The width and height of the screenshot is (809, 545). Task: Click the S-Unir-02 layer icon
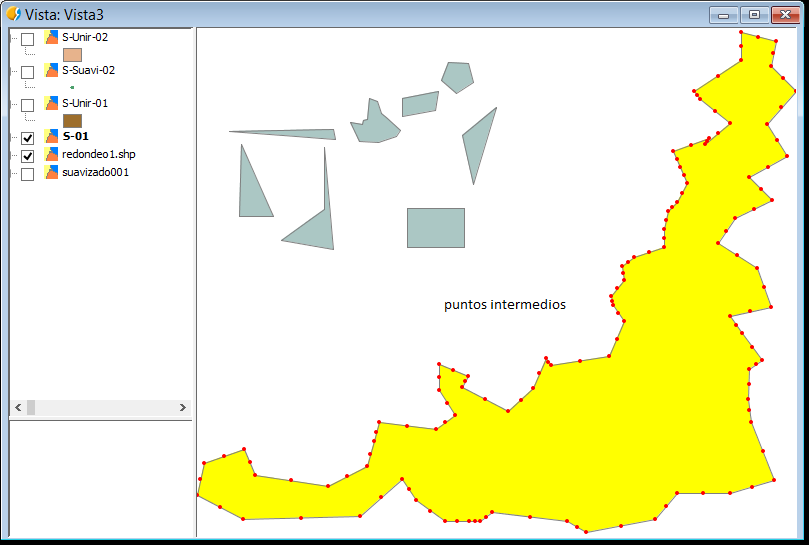click(x=52, y=38)
